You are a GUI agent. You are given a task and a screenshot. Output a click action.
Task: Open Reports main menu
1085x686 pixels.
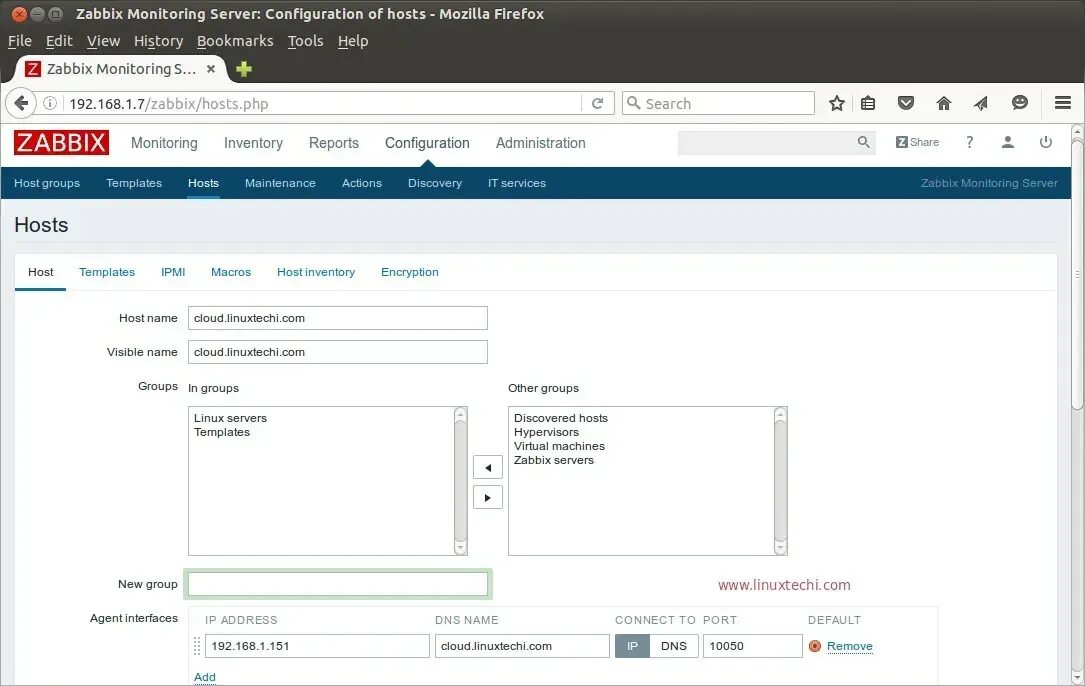[x=334, y=143]
